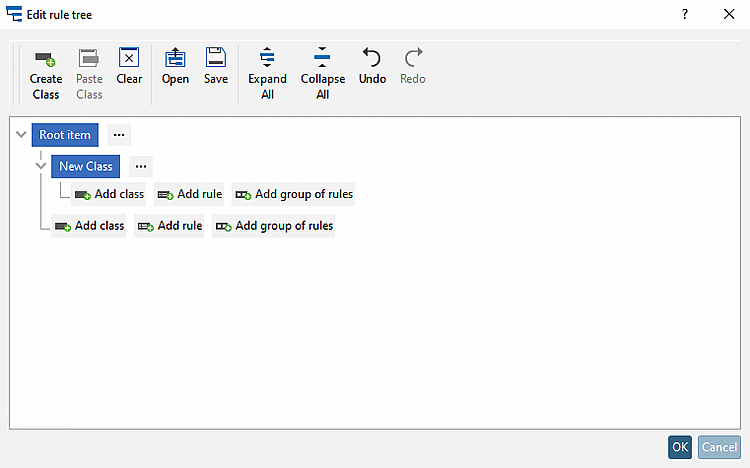Confirm with the OK button
750x468 pixels.
pos(680,447)
